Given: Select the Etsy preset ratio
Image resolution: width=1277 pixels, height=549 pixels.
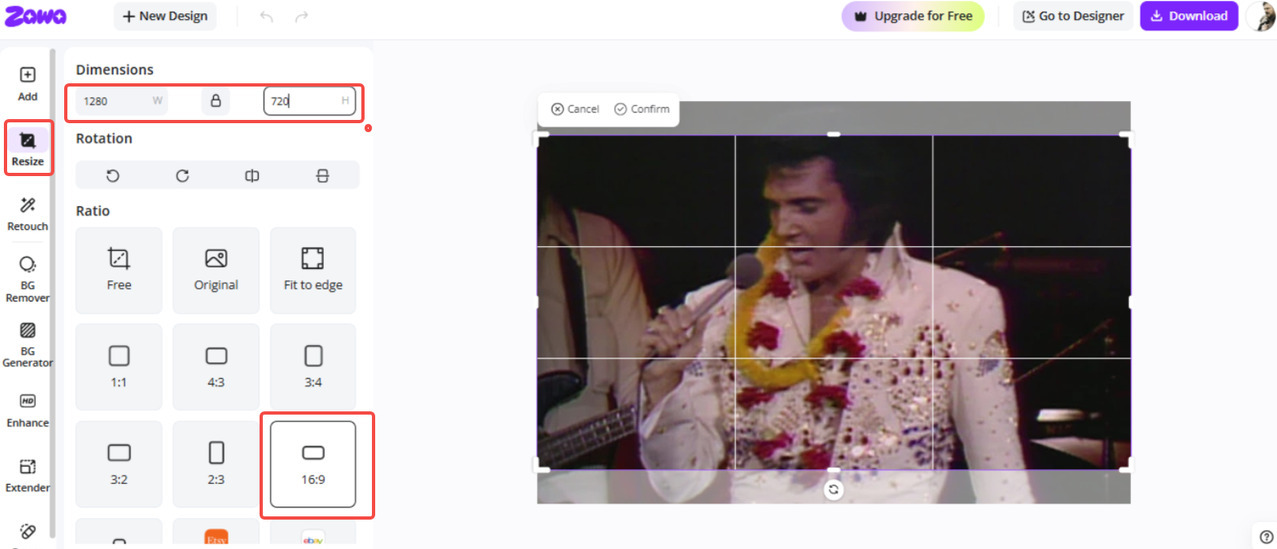Looking at the screenshot, I should [216, 533].
